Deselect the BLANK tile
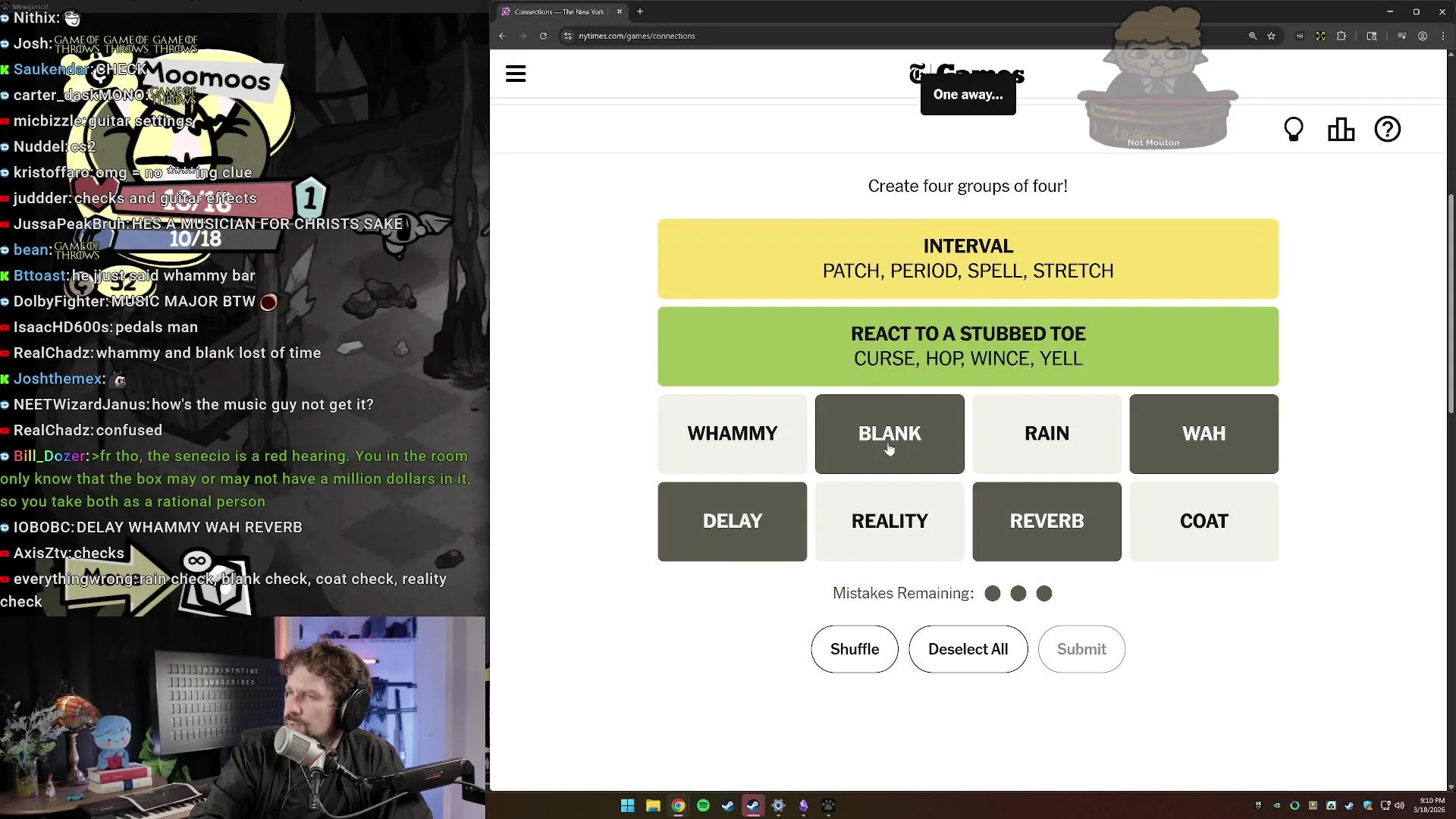 pyautogui.click(x=889, y=434)
